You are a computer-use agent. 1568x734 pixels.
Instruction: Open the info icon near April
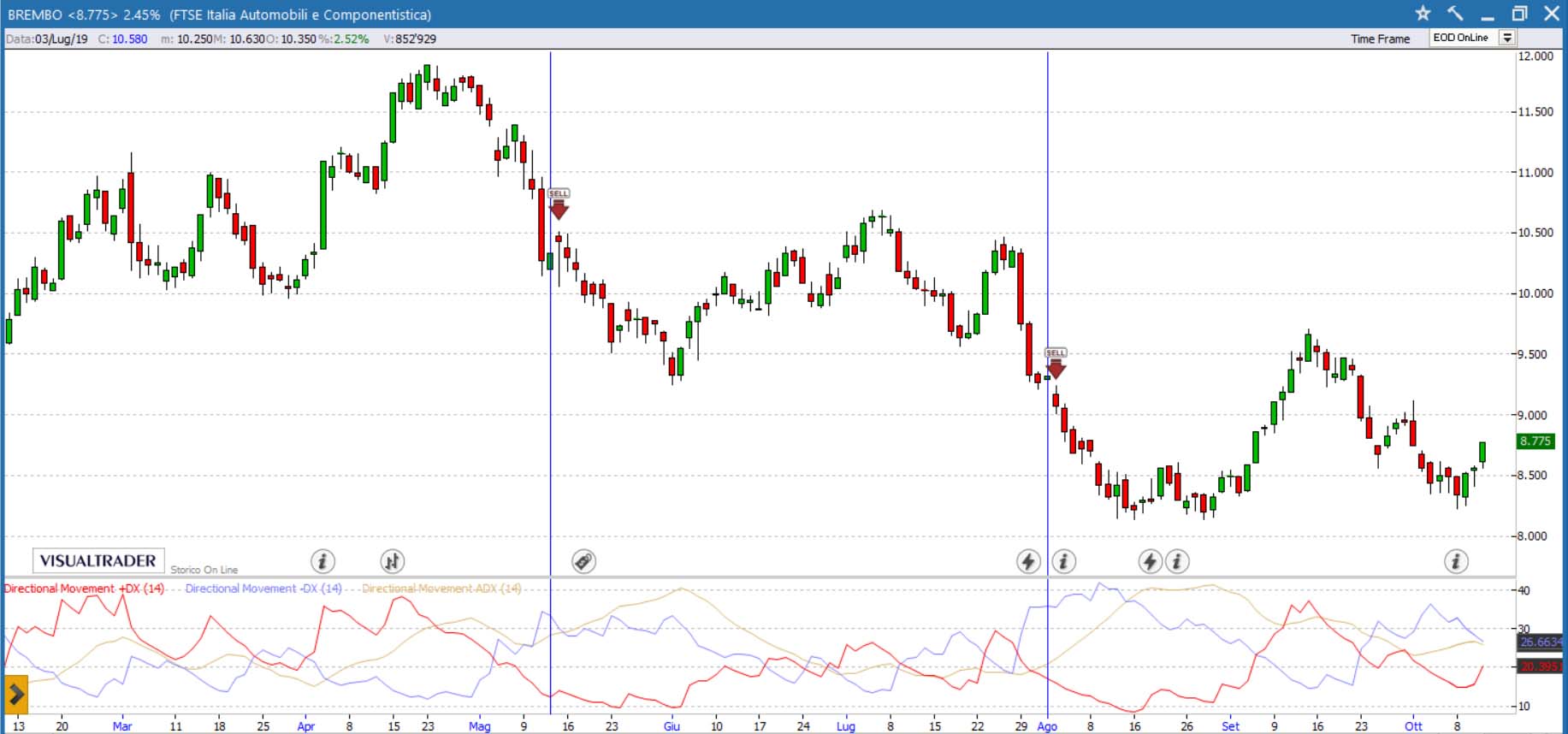pyautogui.click(x=322, y=561)
